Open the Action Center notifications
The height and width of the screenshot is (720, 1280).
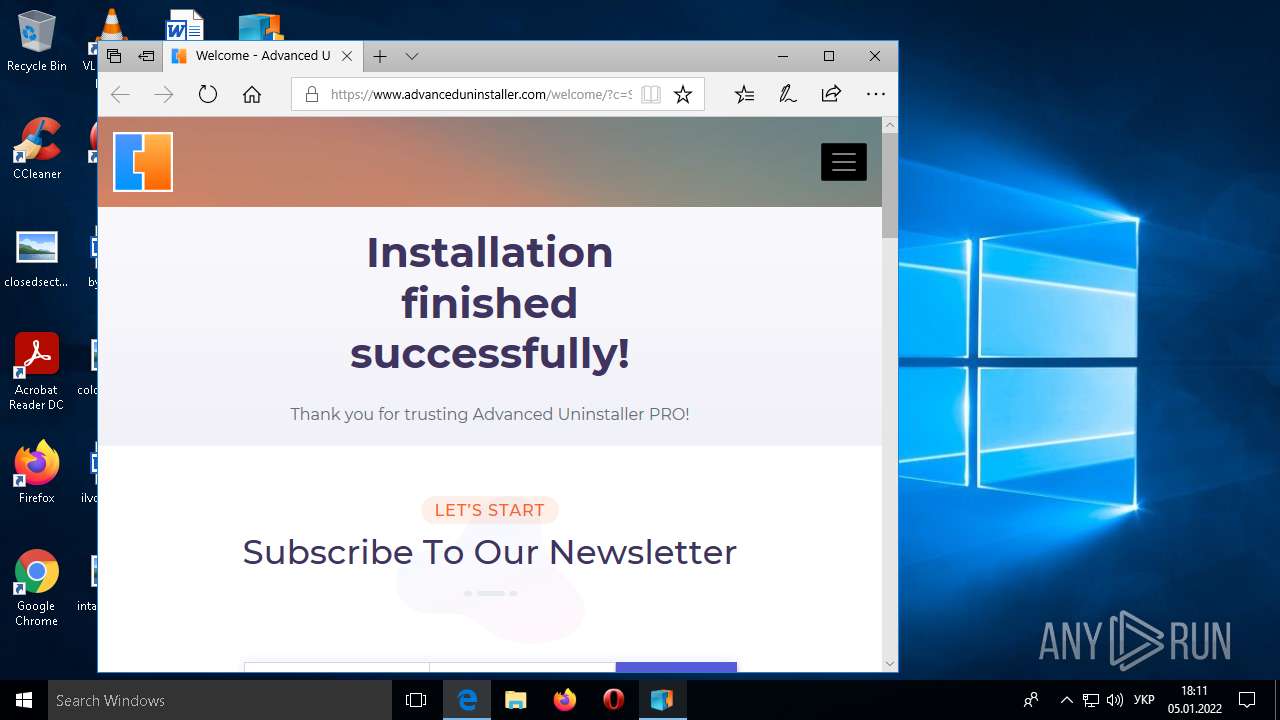(x=1247, y=700)
